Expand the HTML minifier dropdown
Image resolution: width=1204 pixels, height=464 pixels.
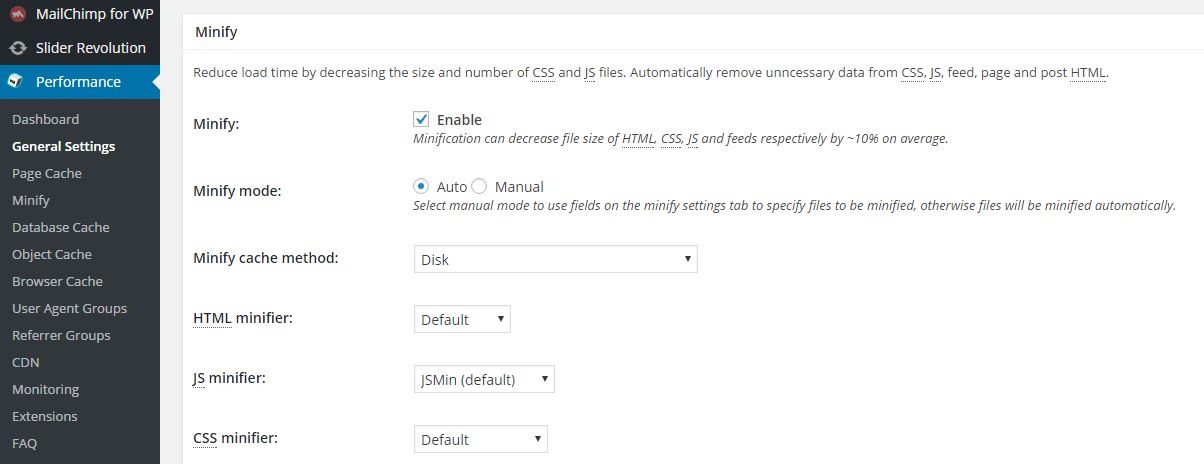pyautogui.click(x=462, y=320)
